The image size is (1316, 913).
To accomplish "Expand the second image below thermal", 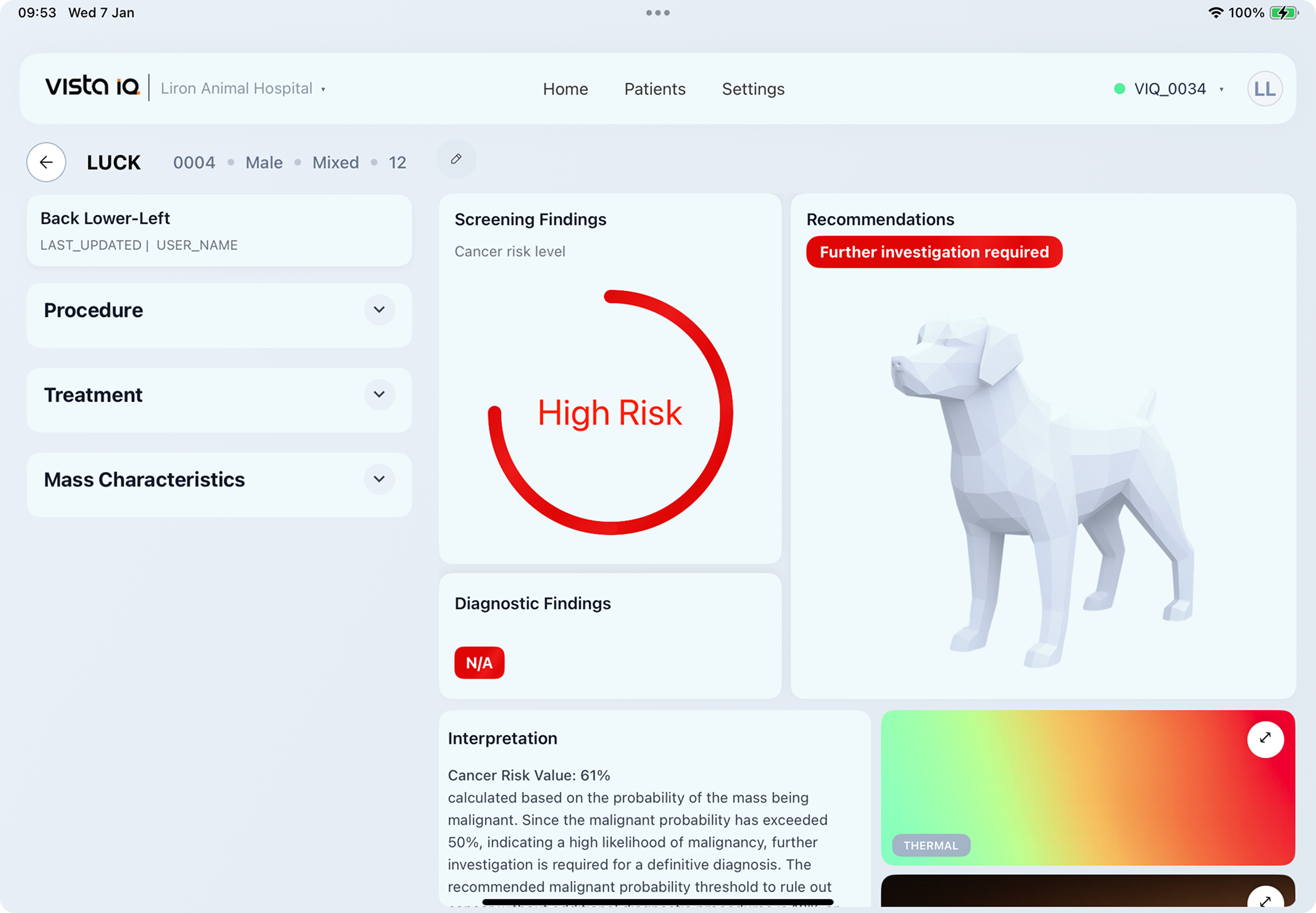I will [1265, 900].
